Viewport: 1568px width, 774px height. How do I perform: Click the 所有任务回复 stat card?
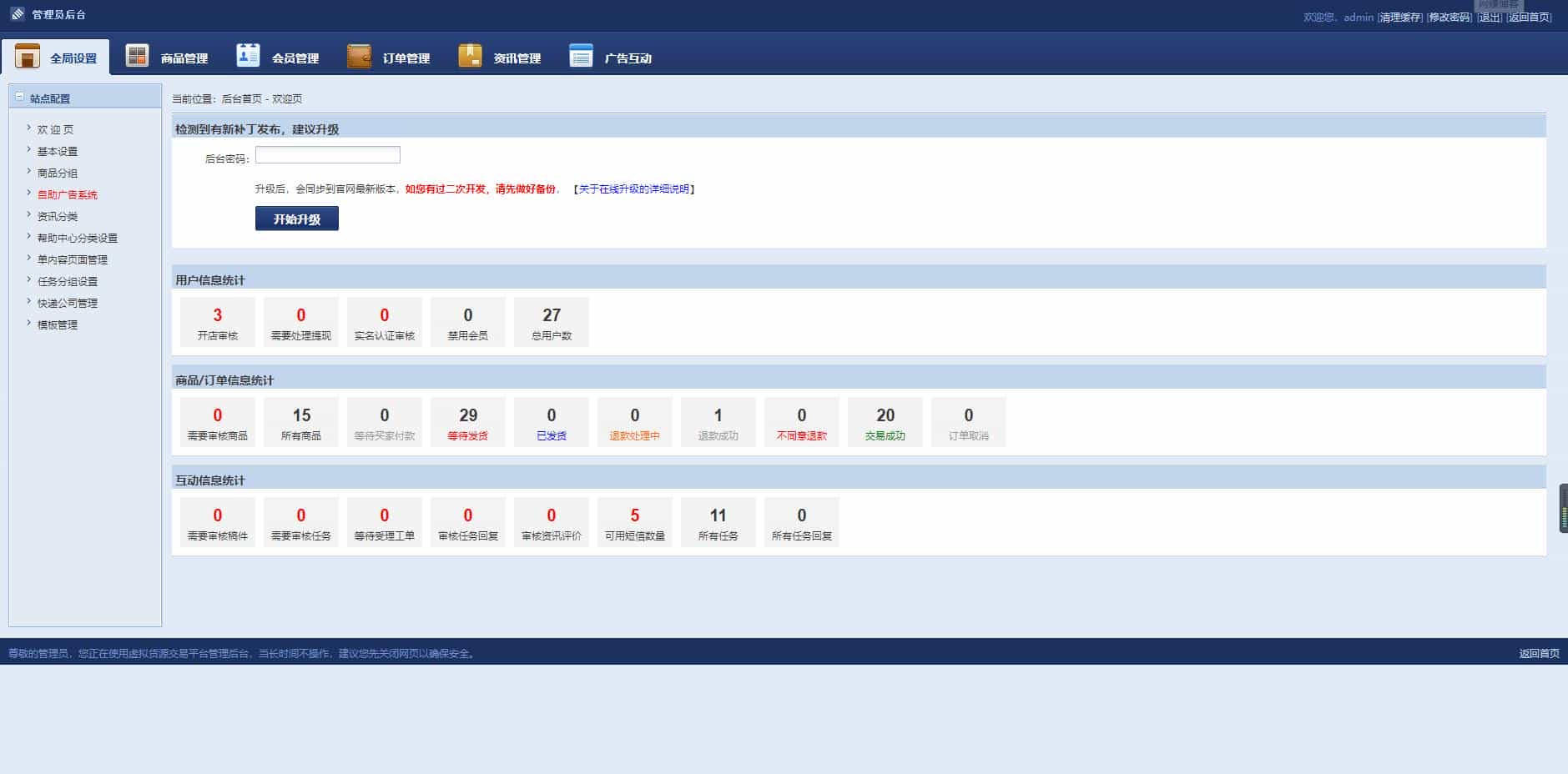[x=802, y=522]
